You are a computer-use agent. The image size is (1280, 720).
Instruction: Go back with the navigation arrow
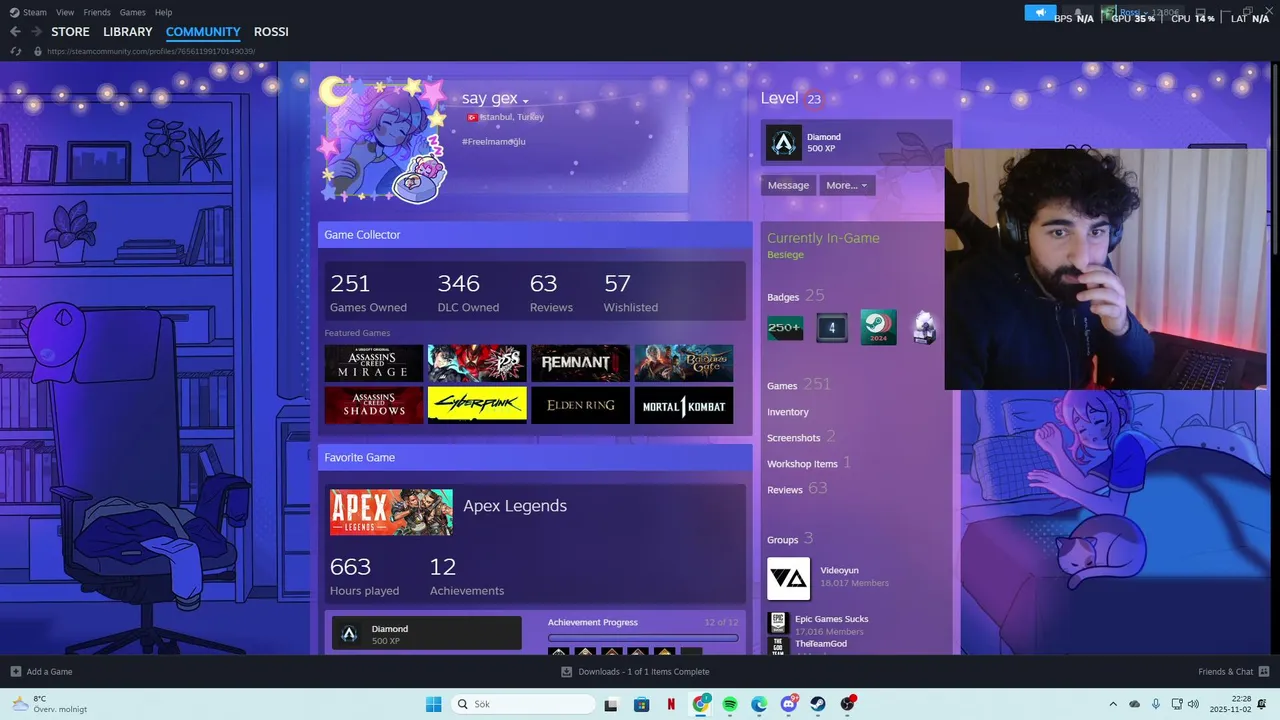[15, 32]
